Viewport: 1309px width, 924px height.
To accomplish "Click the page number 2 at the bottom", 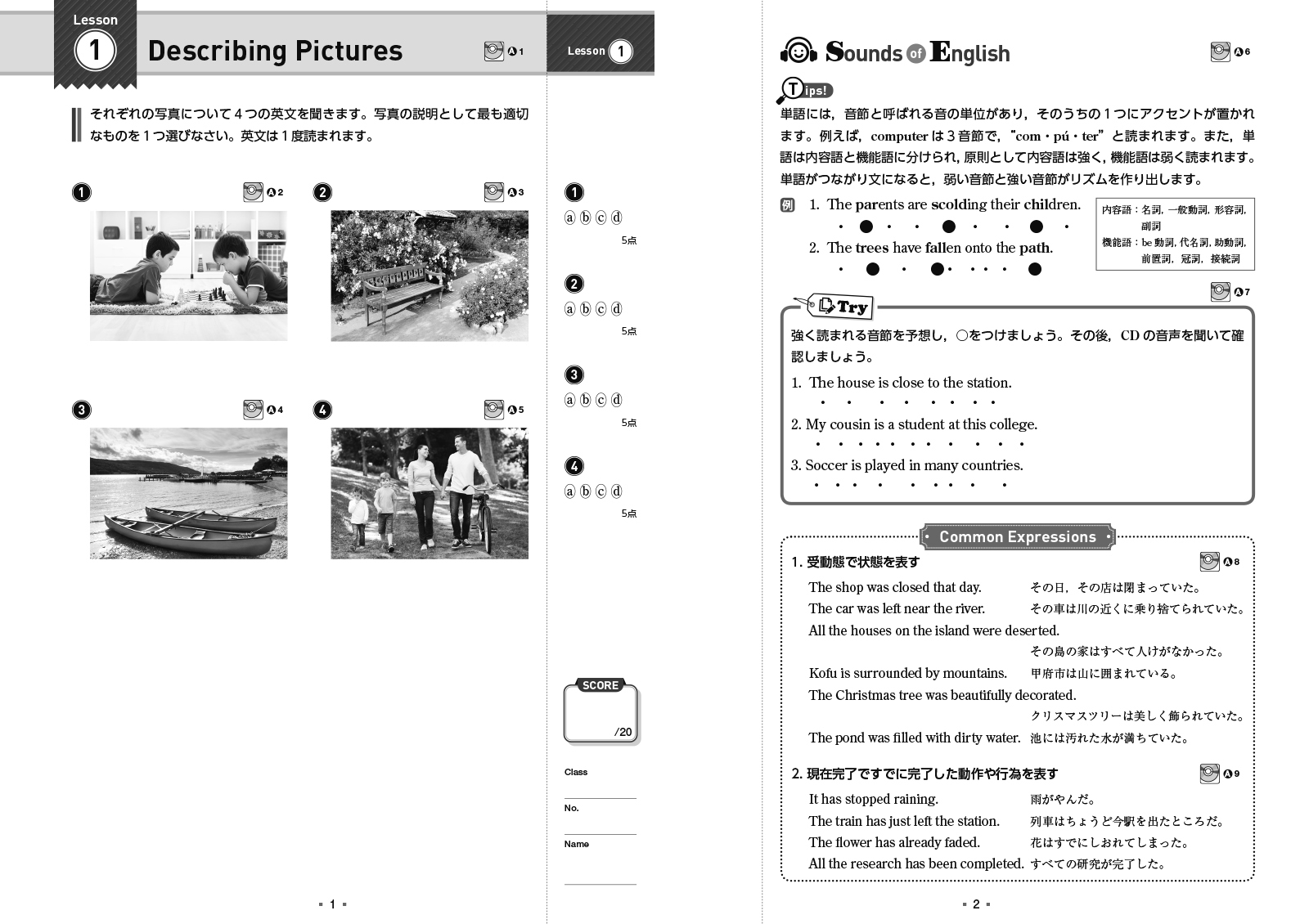I will tap(976, 904).
